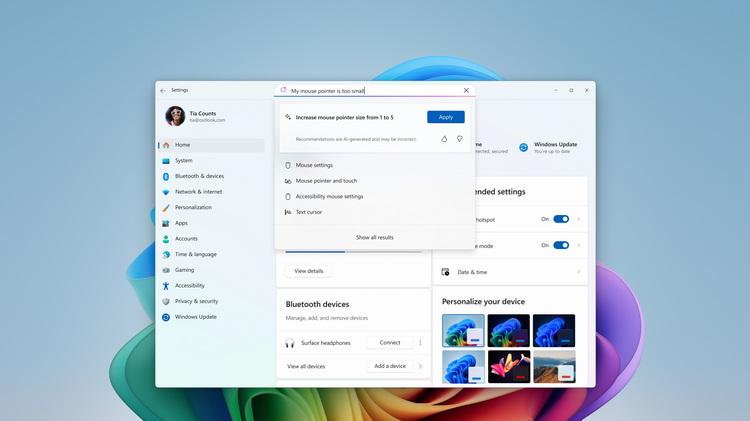Viewport: 750px width, 421px height.
Task: Click the Bluetooth & devices icon
Action: (x=166, y=177)
